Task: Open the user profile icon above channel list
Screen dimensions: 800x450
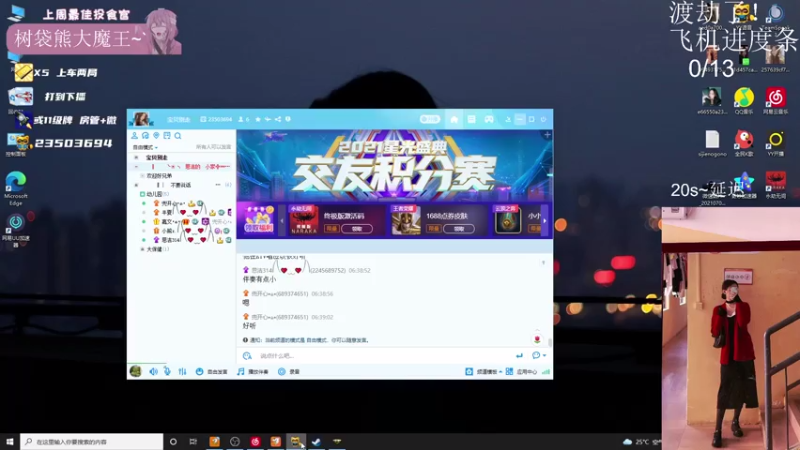Action: 135,136
